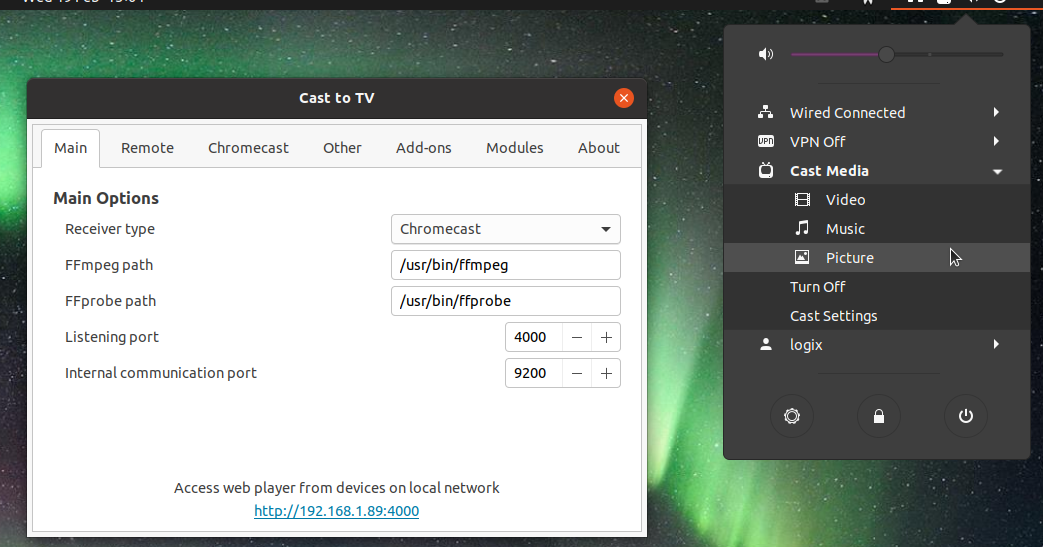Click the logix menu label
The image size is (1043, 547).
(x=806, y=345)
